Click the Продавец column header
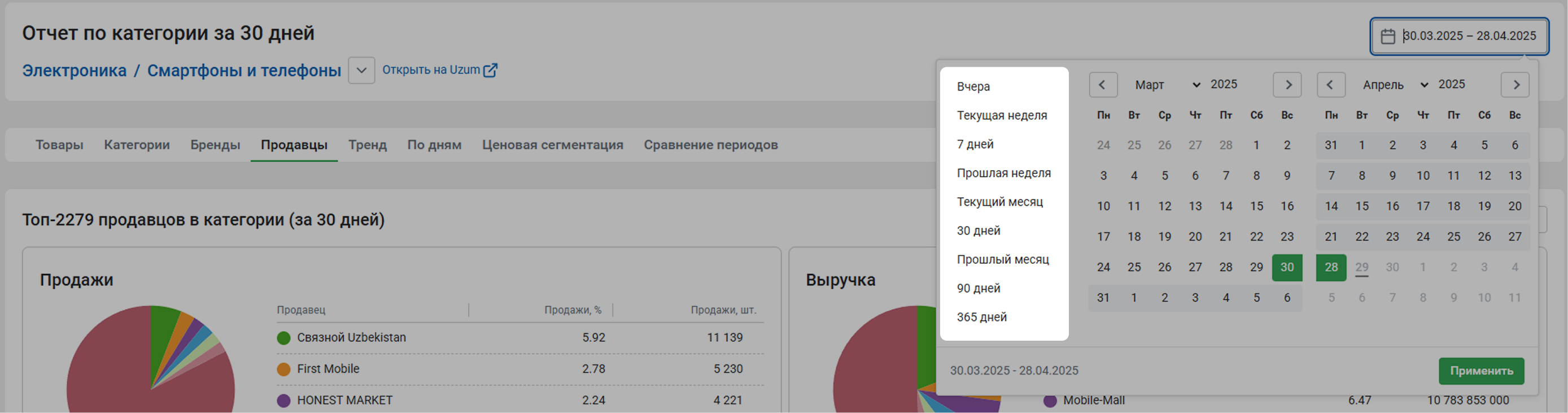 [x=302, y=310]
